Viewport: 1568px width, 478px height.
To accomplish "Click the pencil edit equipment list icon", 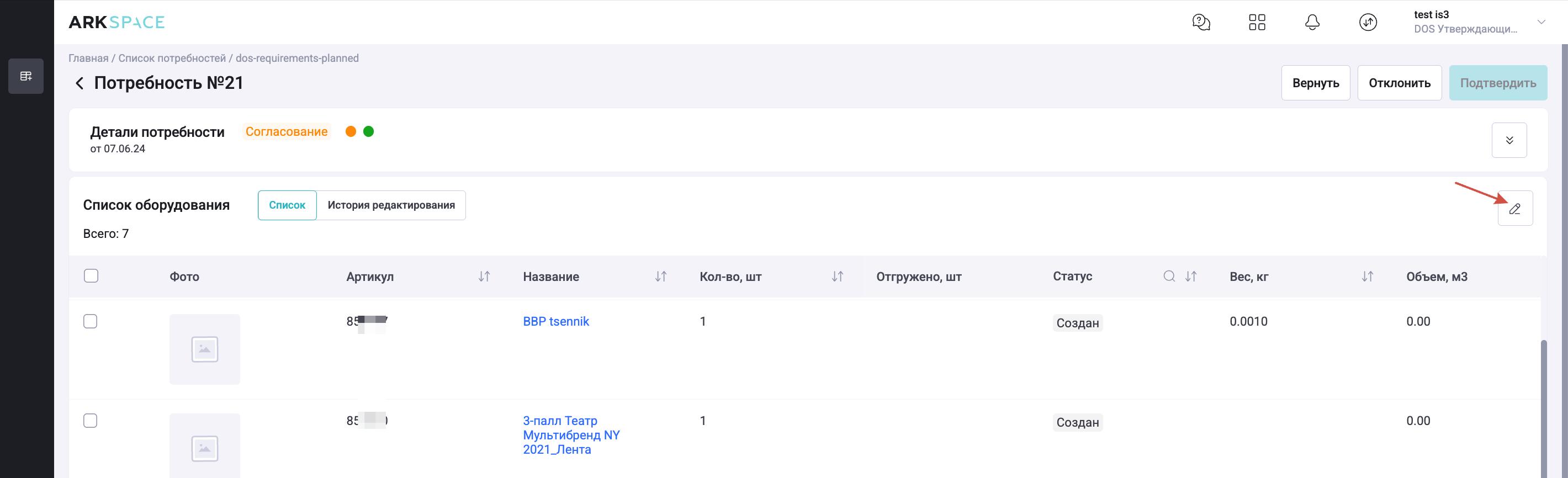I will (x=1514, y=209).
